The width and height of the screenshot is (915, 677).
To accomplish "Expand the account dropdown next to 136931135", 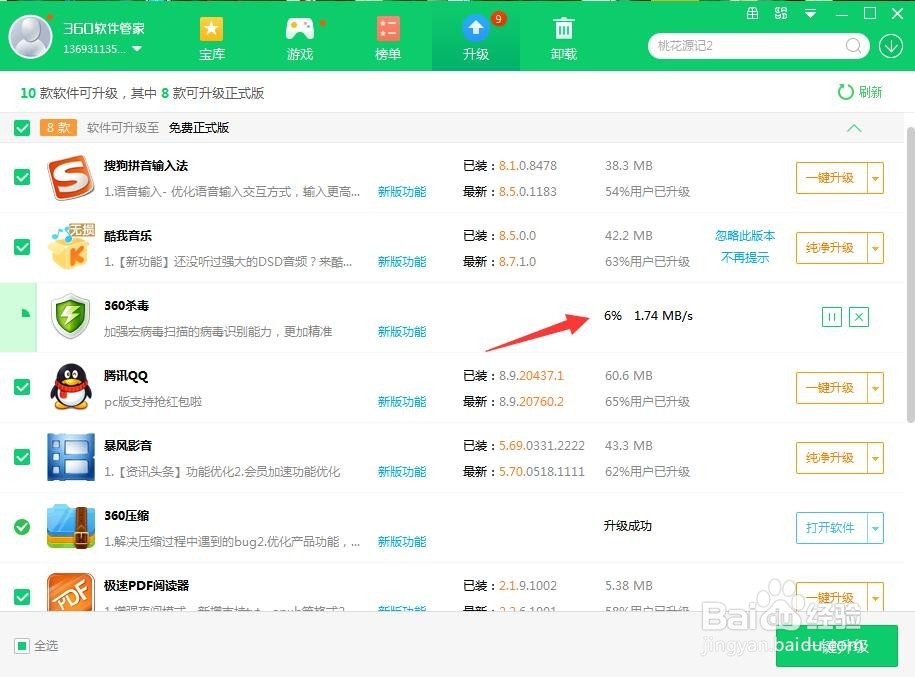I will pyautogui.click(x=137, y=48).
